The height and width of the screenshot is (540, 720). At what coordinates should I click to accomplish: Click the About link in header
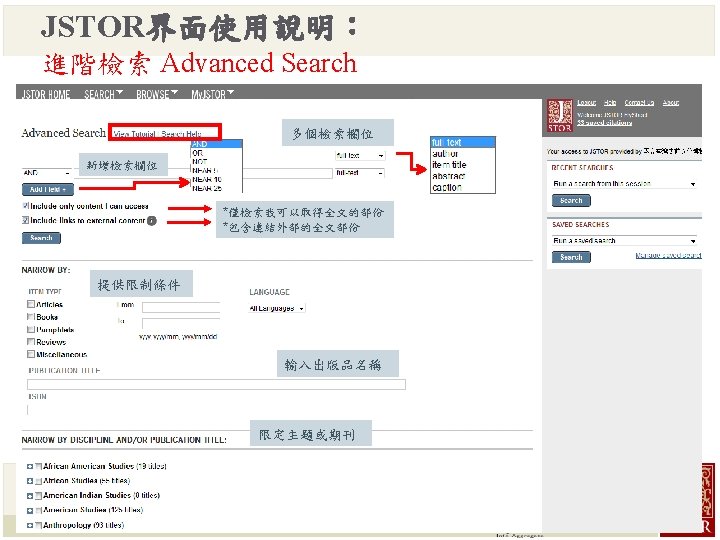click(670, 102)
